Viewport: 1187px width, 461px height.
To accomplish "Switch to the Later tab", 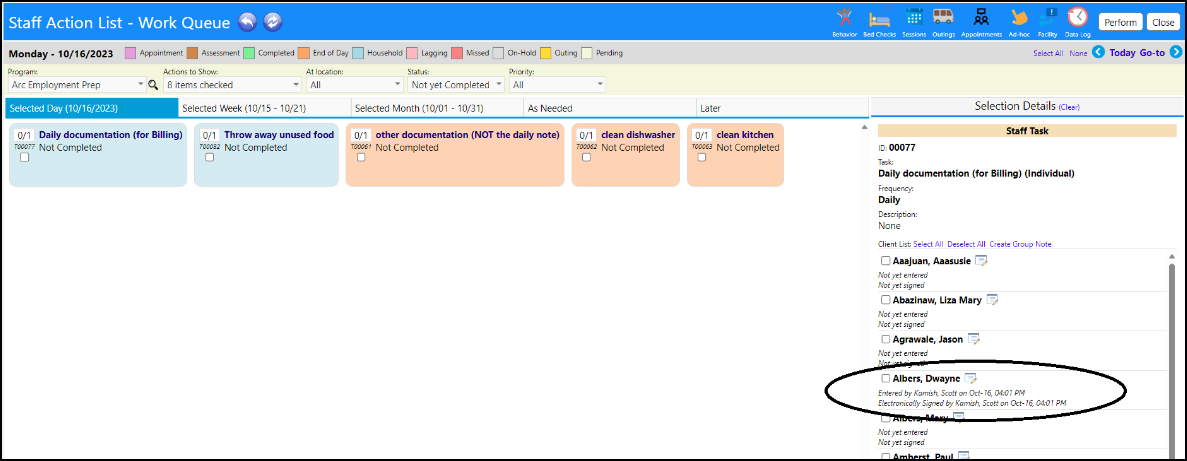I will 782,108.
